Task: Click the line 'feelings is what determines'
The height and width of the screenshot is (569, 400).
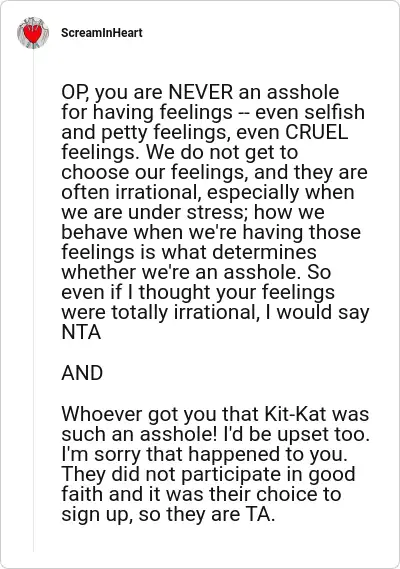Action: click(x=189, y=252)
